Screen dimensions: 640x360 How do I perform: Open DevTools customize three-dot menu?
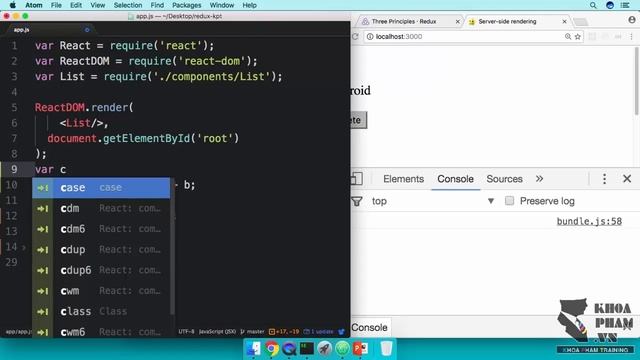pyautogui.click(x=604, y=179)
